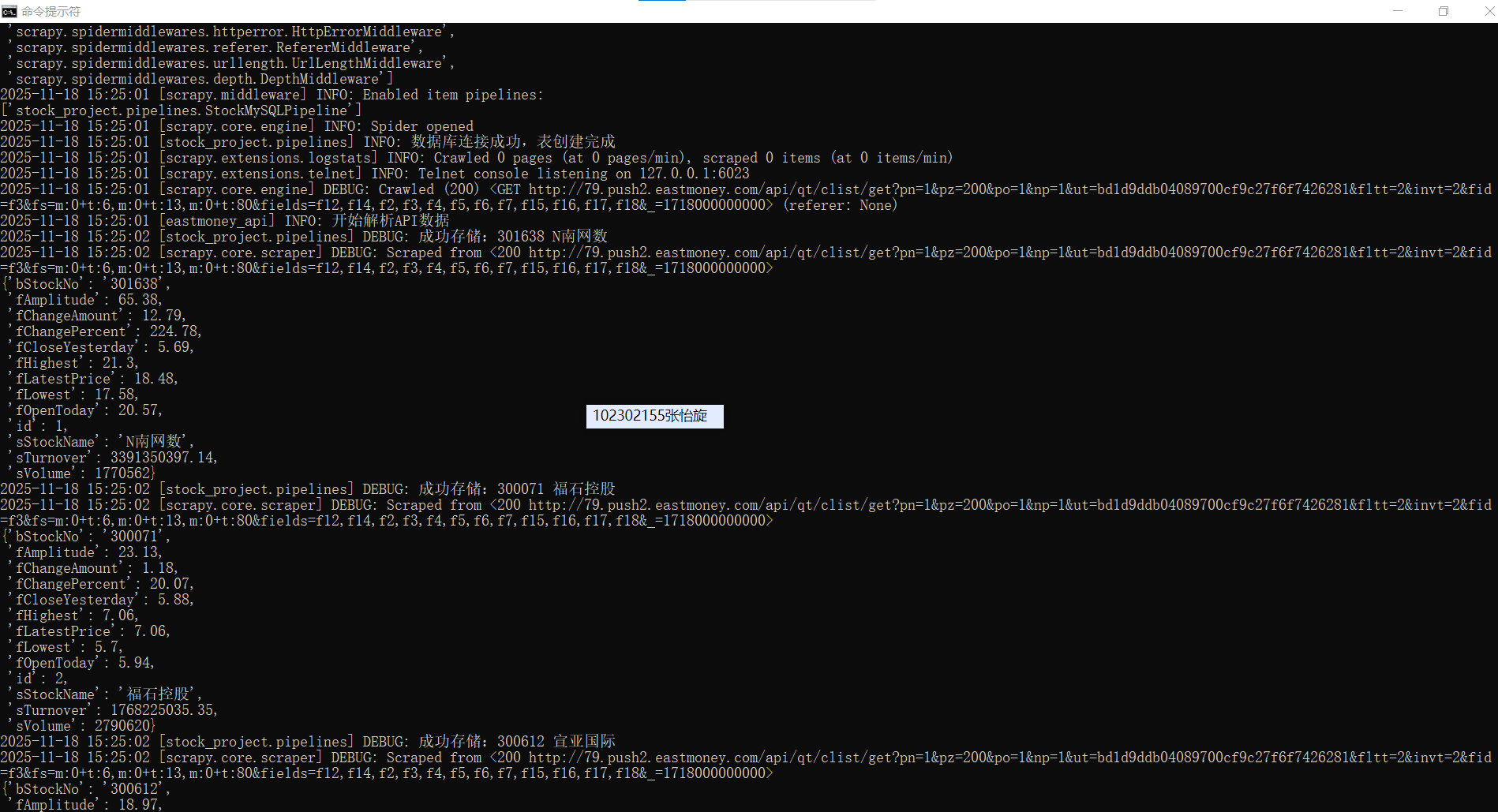Click the 'fOpenToday': 5.94 entry
1498x812 pixels.
pos(81,663)
